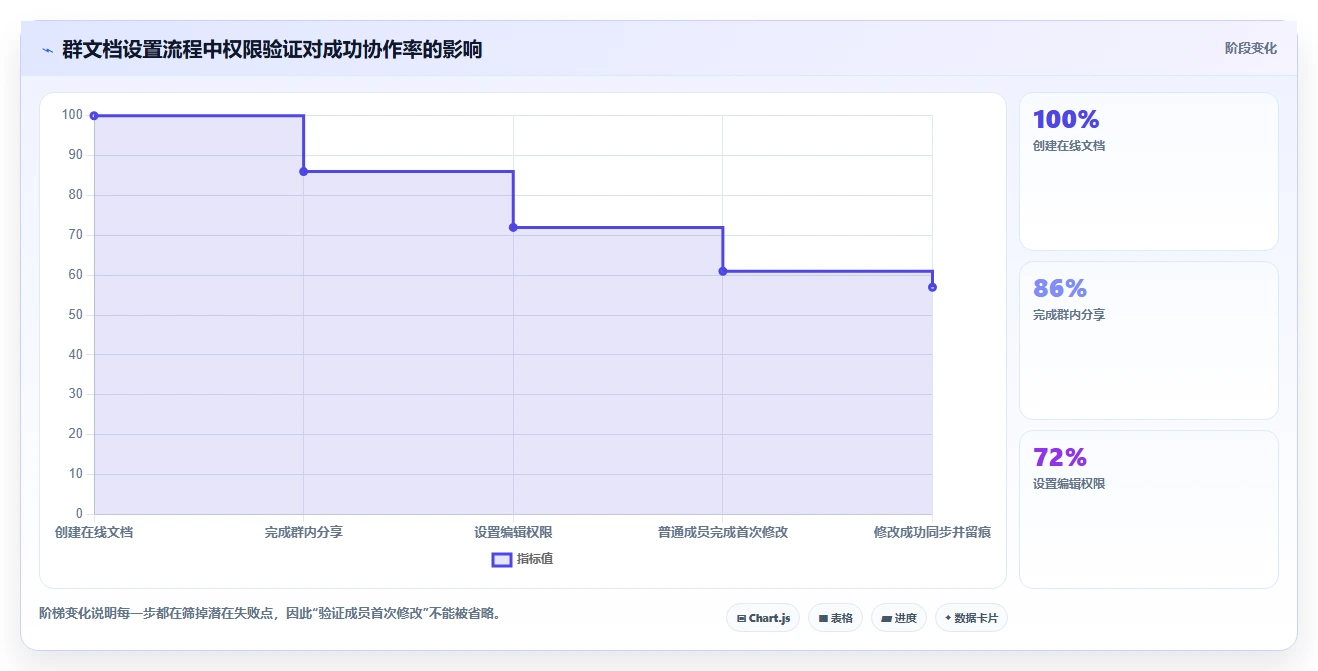Viewport: 1318px width, 671px height.
Task: Click card label 完成群内分享 under 86%
Action: click(x=1069, y=315)
